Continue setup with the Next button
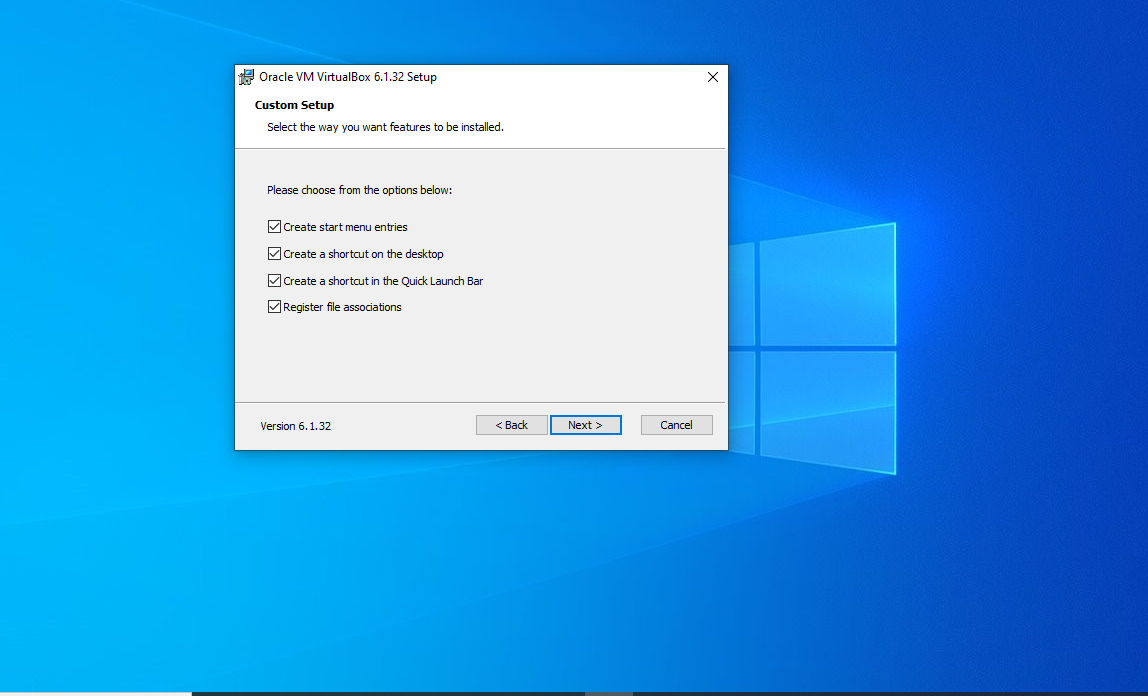Viewport: 1148px width, 696px height. [x=586, y=425]
